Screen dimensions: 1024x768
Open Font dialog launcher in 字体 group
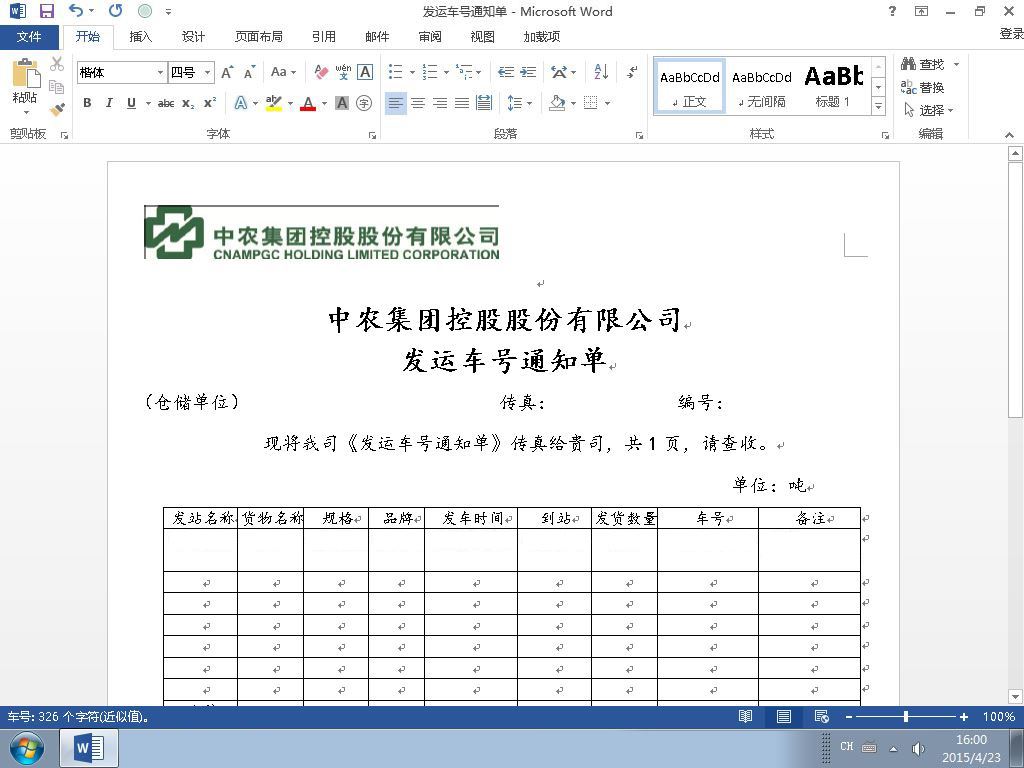pos(372,135)
